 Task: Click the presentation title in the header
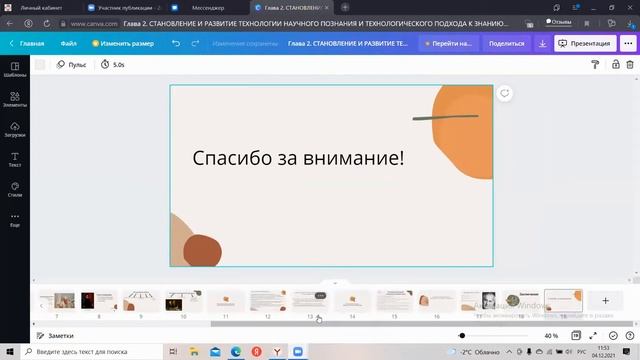point(348,43)
